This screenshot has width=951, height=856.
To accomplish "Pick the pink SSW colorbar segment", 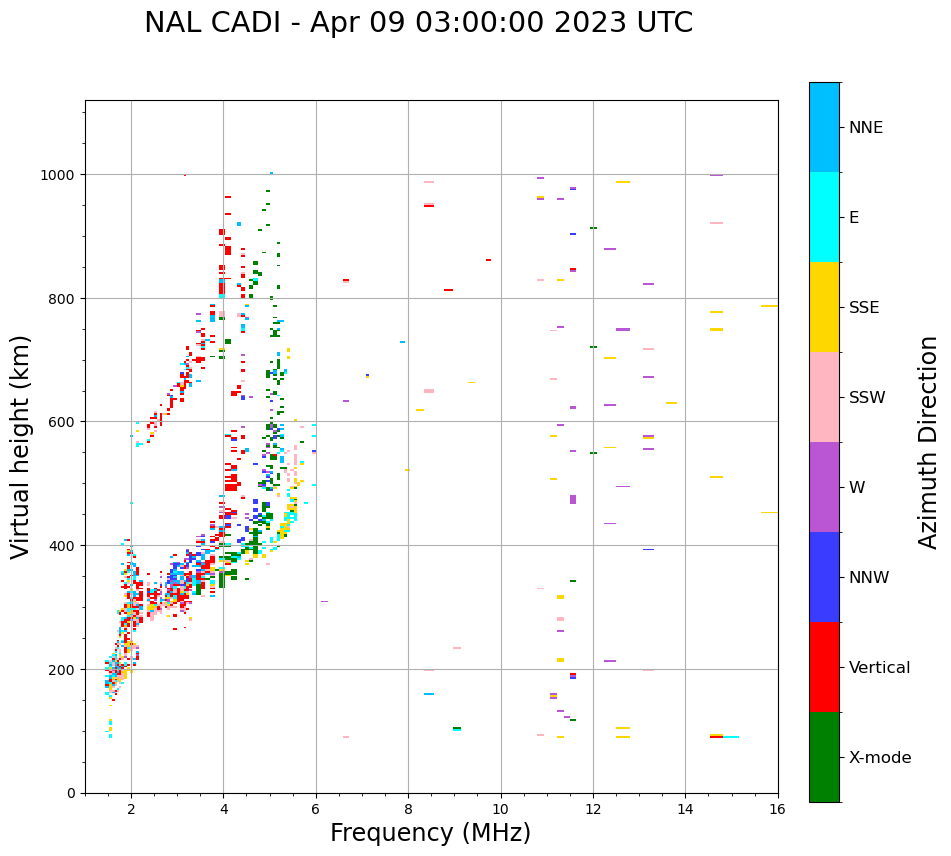I will tap(824, 397).
